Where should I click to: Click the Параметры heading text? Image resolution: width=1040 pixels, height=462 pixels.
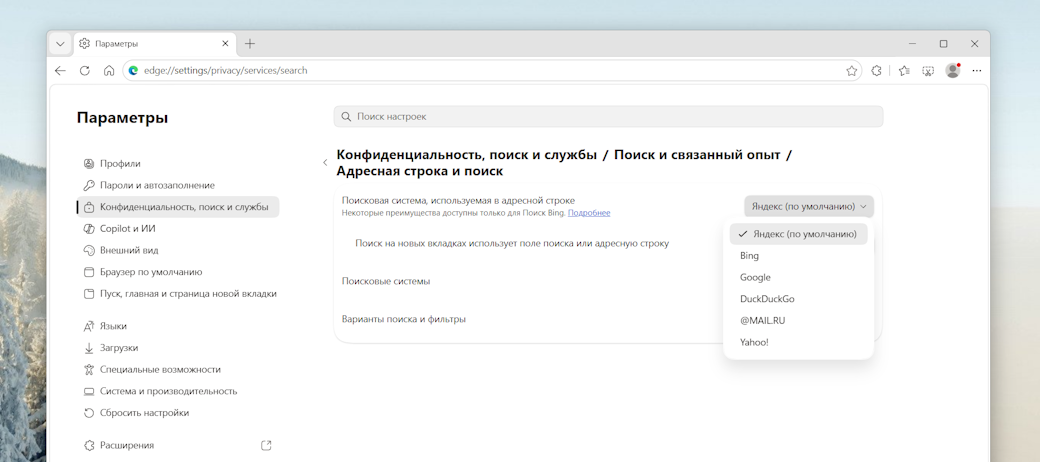click(122, 118)
